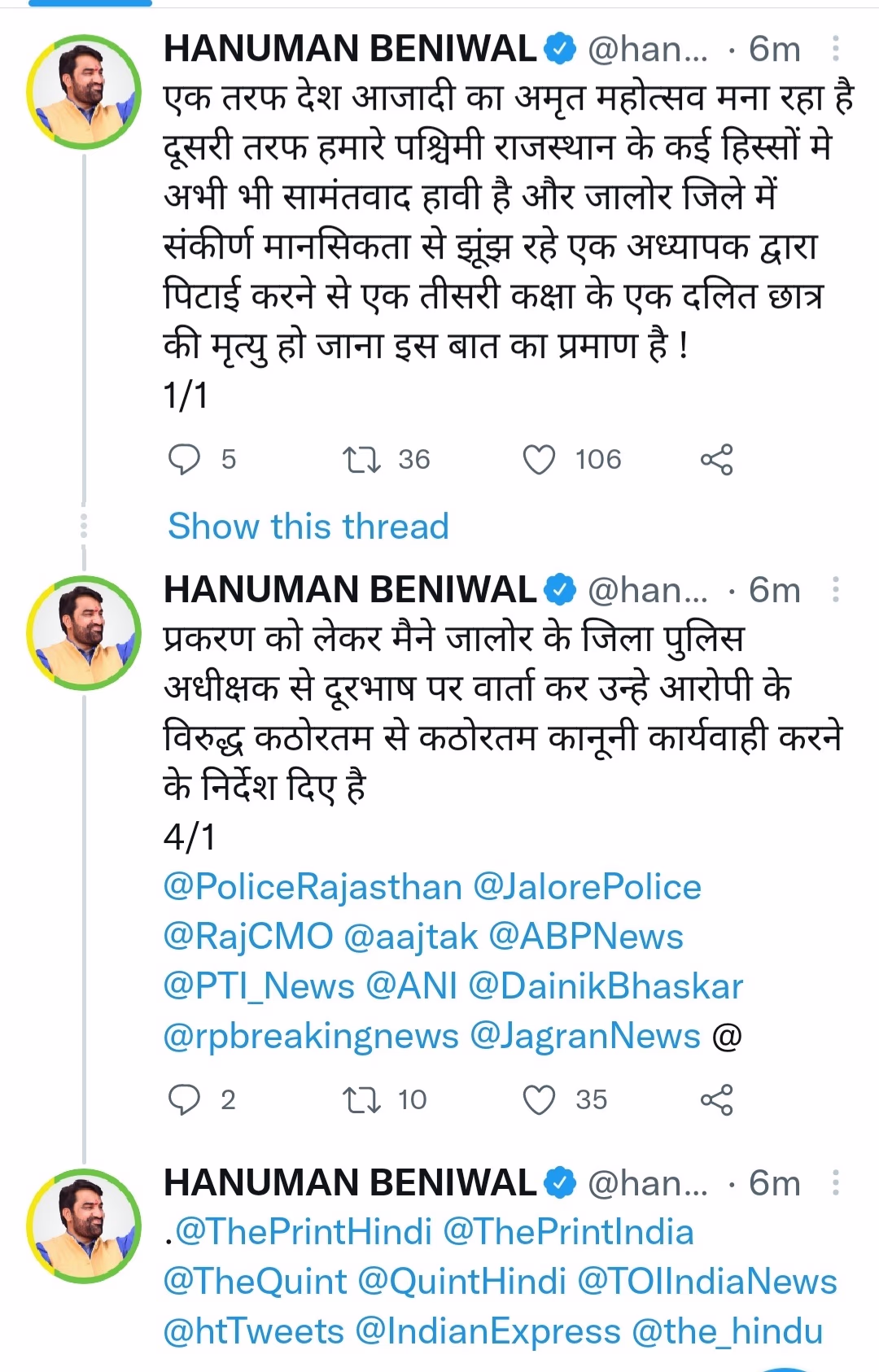The image size is (879, 1372).
Task: Open the @aajtak mention
Action: 411,937
